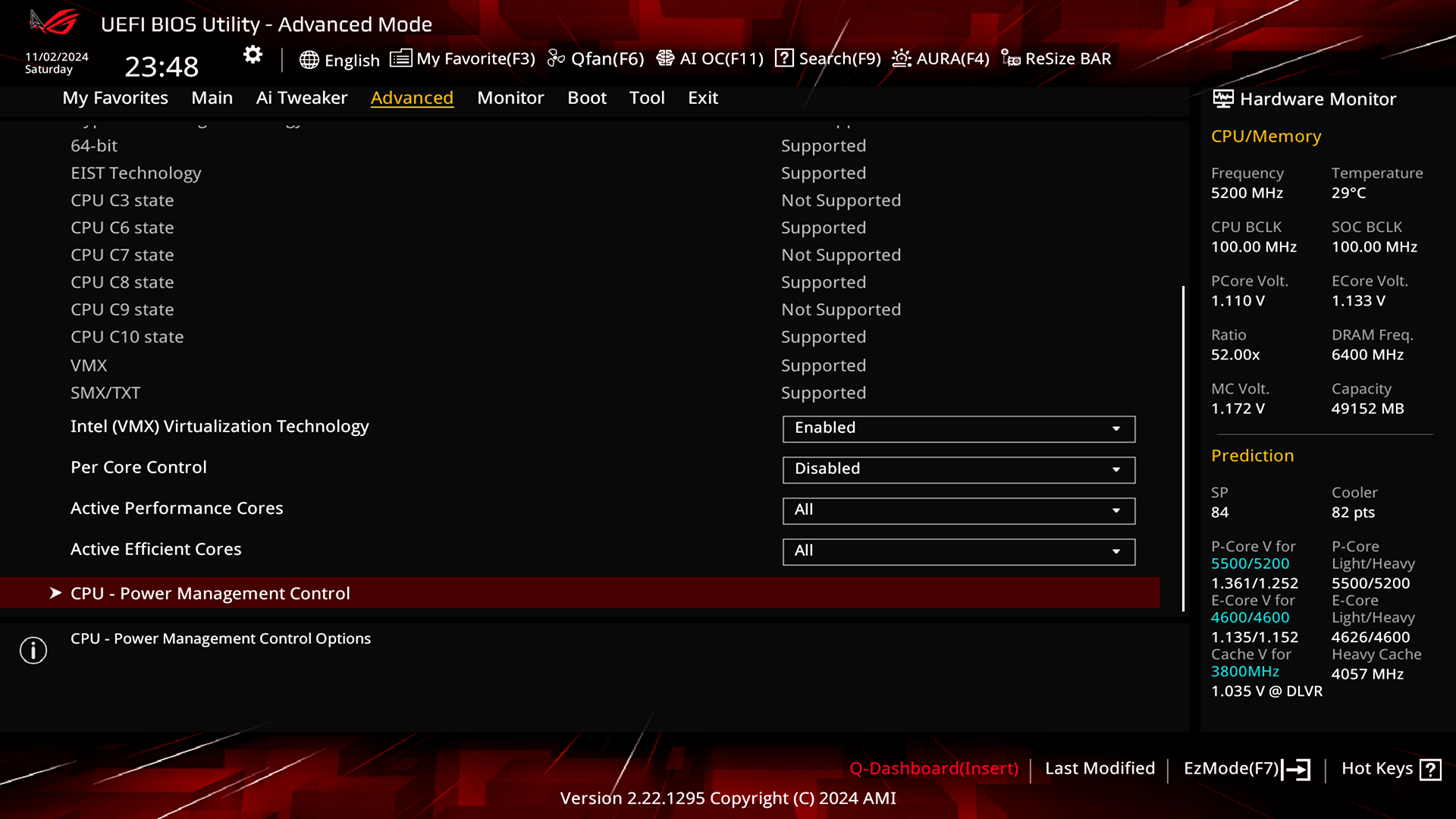The image size is (1456, 819).
Task: Expand Active Performance Cores selection
Action: click(1116, 509)
